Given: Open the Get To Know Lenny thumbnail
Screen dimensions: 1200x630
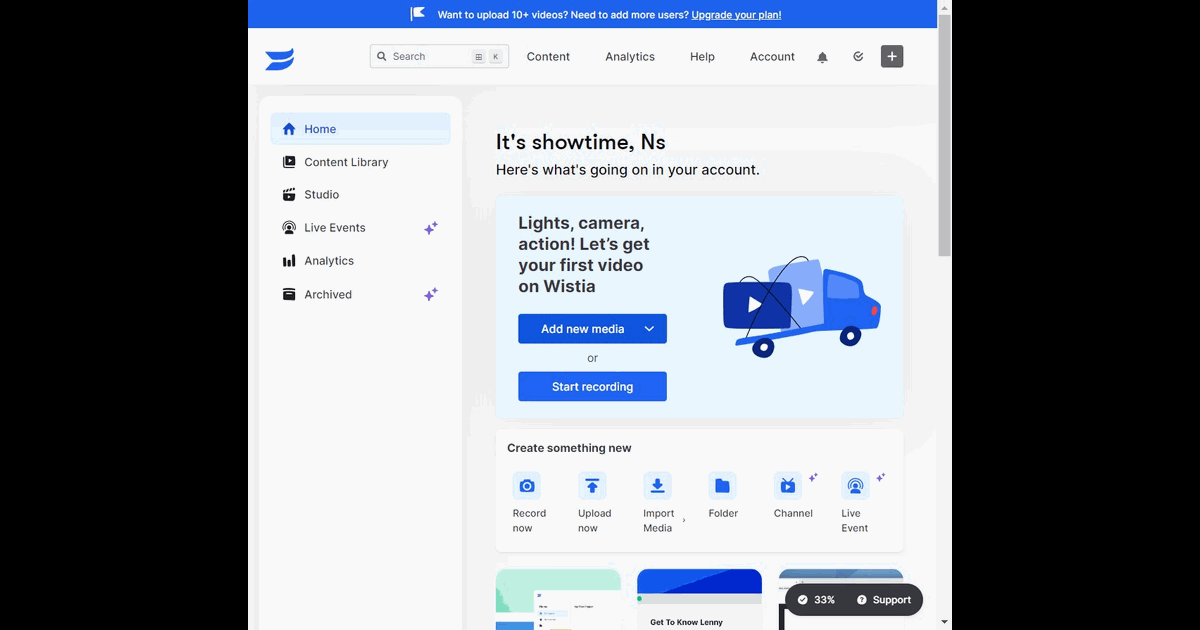Looking at the screenshot, I should 699,599.
